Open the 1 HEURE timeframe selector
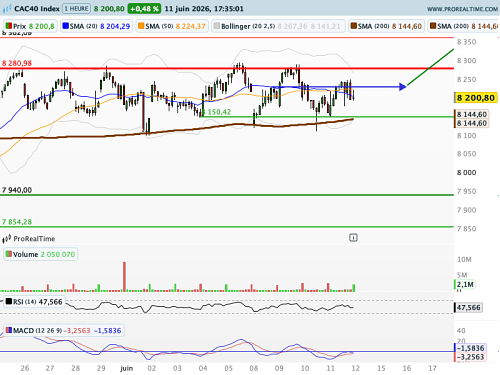 [77, 9]
